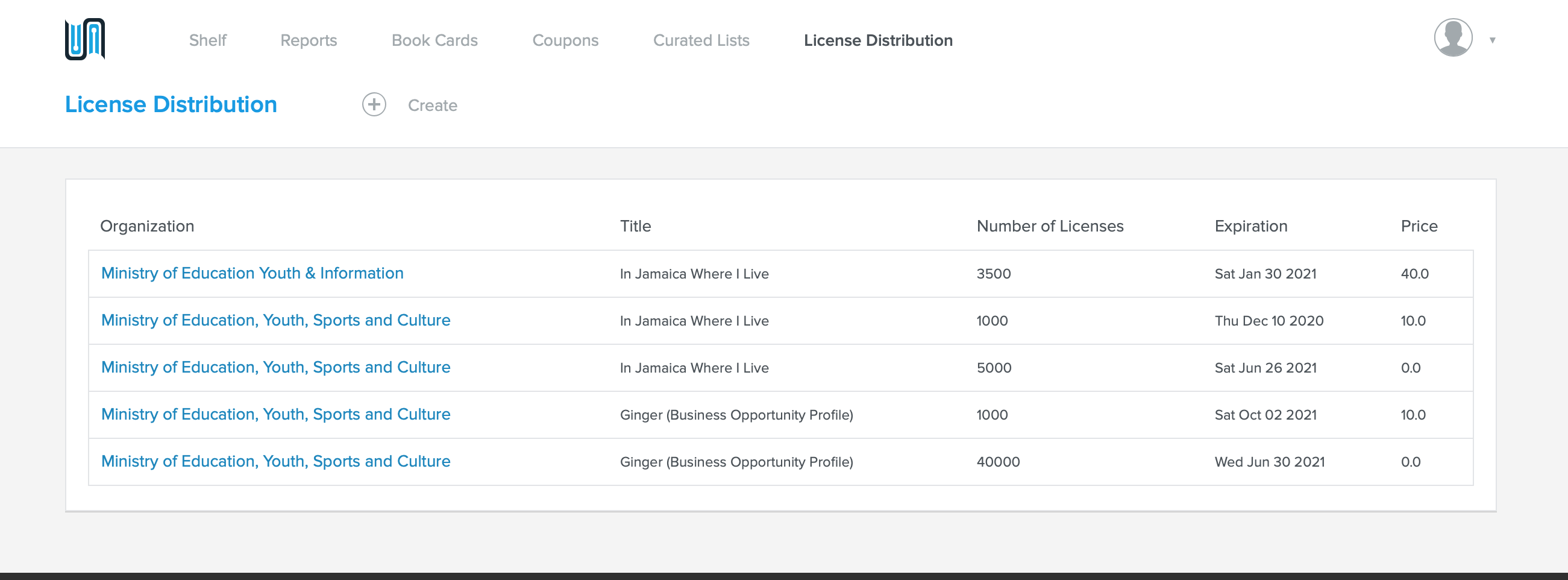Click Ginger title in the 40000 licenses row
1568x580 pixels.
[736, 461]
